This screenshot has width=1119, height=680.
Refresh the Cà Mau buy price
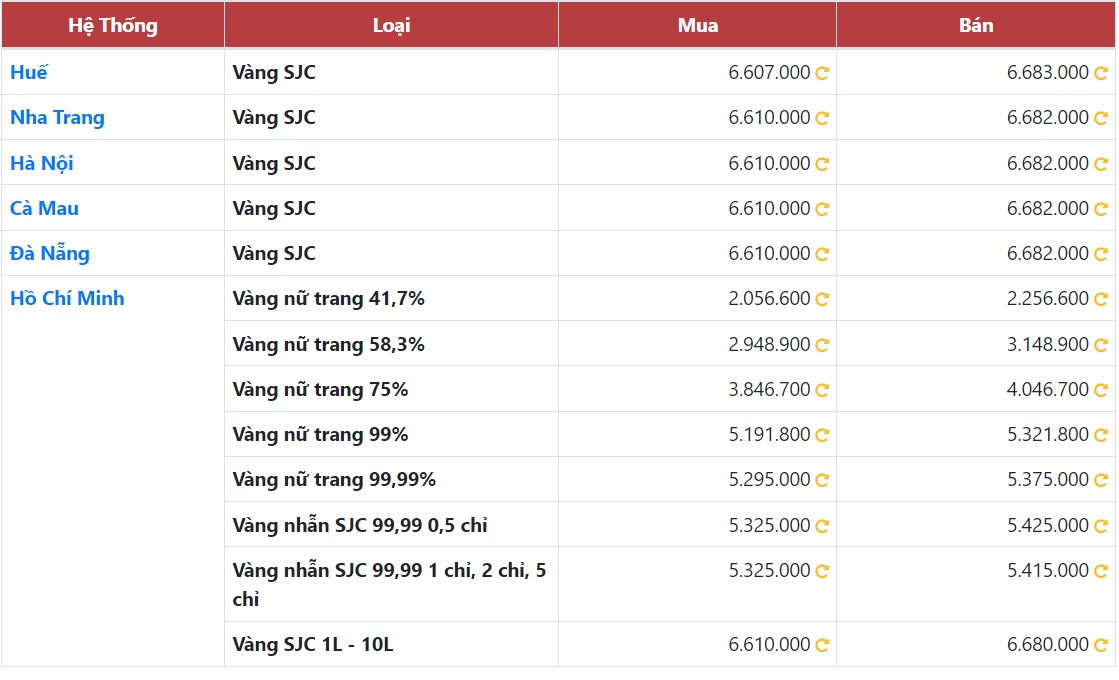tap(822, 209)
